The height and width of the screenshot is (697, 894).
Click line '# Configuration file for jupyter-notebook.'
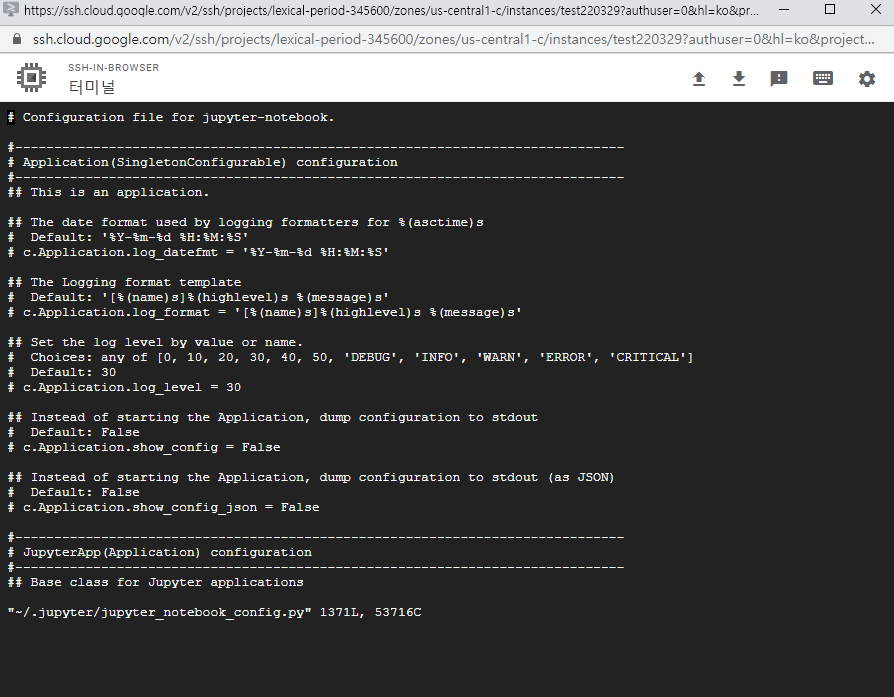pyautogui.click(x=171, y=117)
